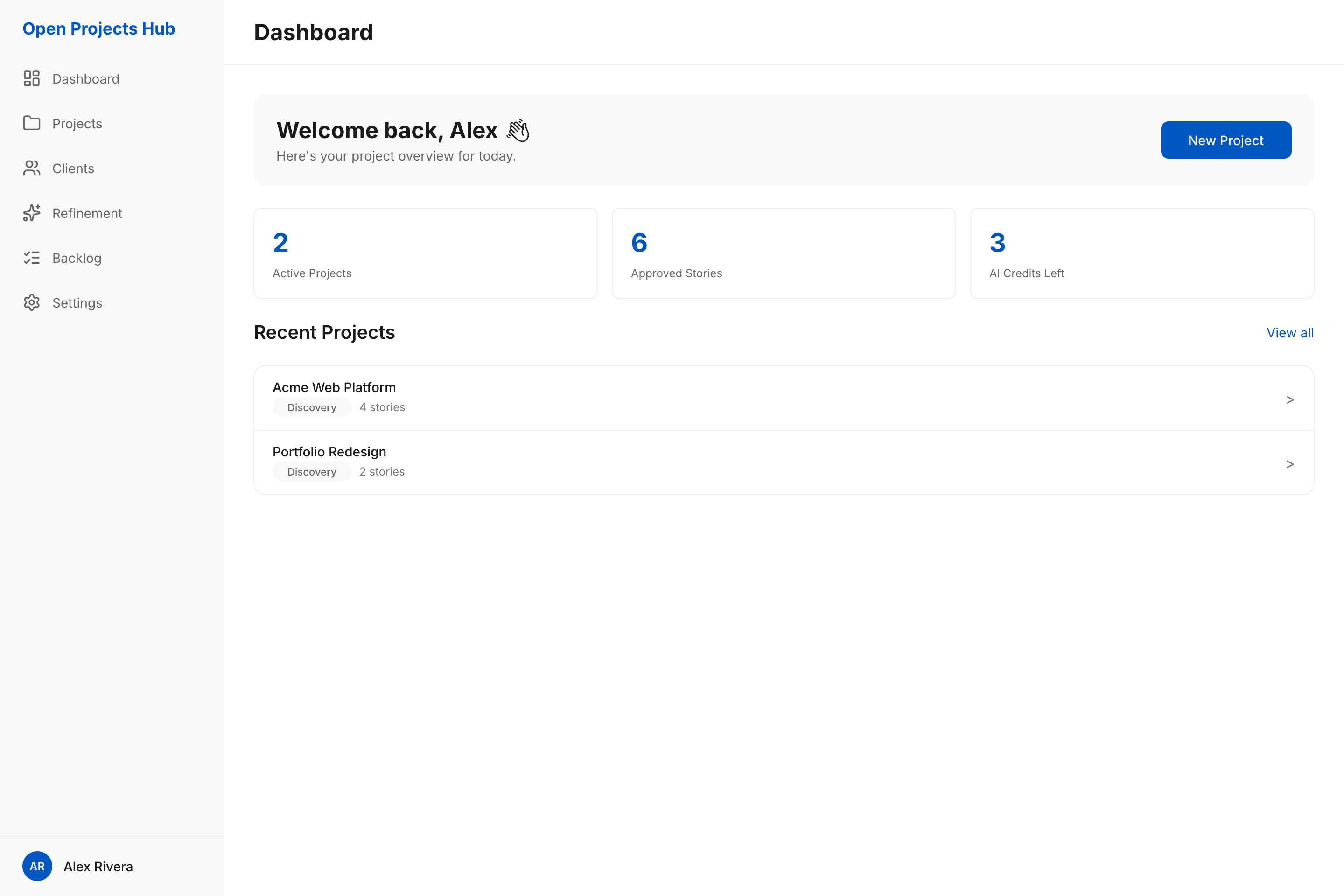Click "Here's your project overview for today."

tap(396, 156)
